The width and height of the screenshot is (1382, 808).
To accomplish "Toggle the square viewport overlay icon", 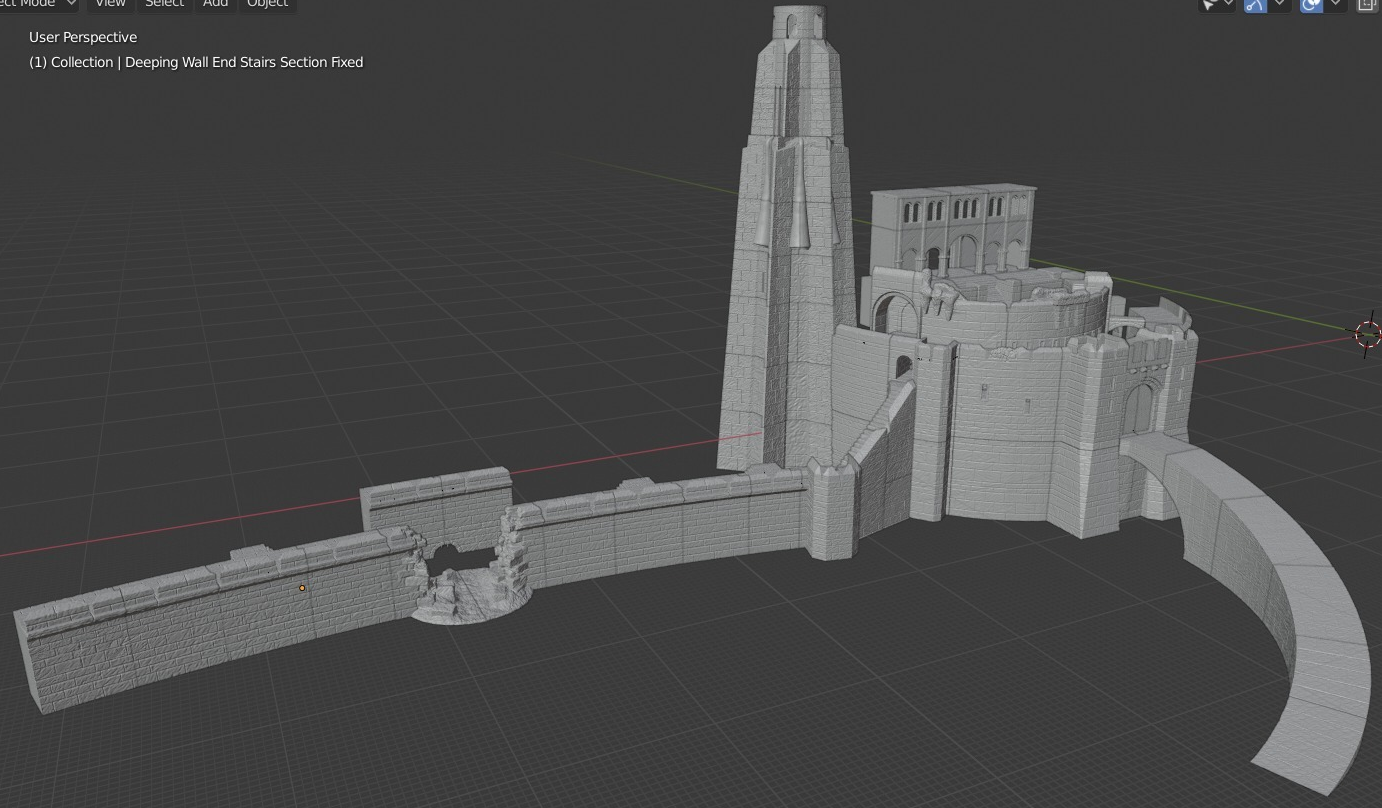I will [x=1367, y=5].
